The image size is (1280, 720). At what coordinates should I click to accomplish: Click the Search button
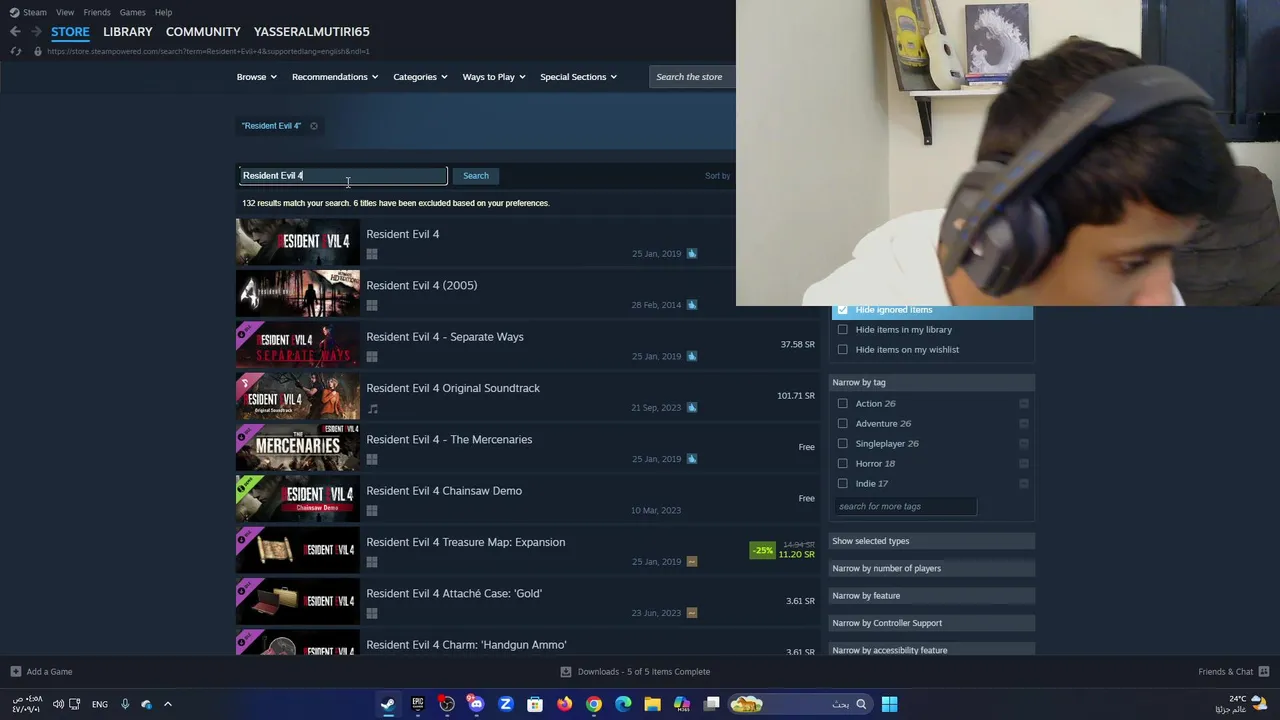point(476,176)
